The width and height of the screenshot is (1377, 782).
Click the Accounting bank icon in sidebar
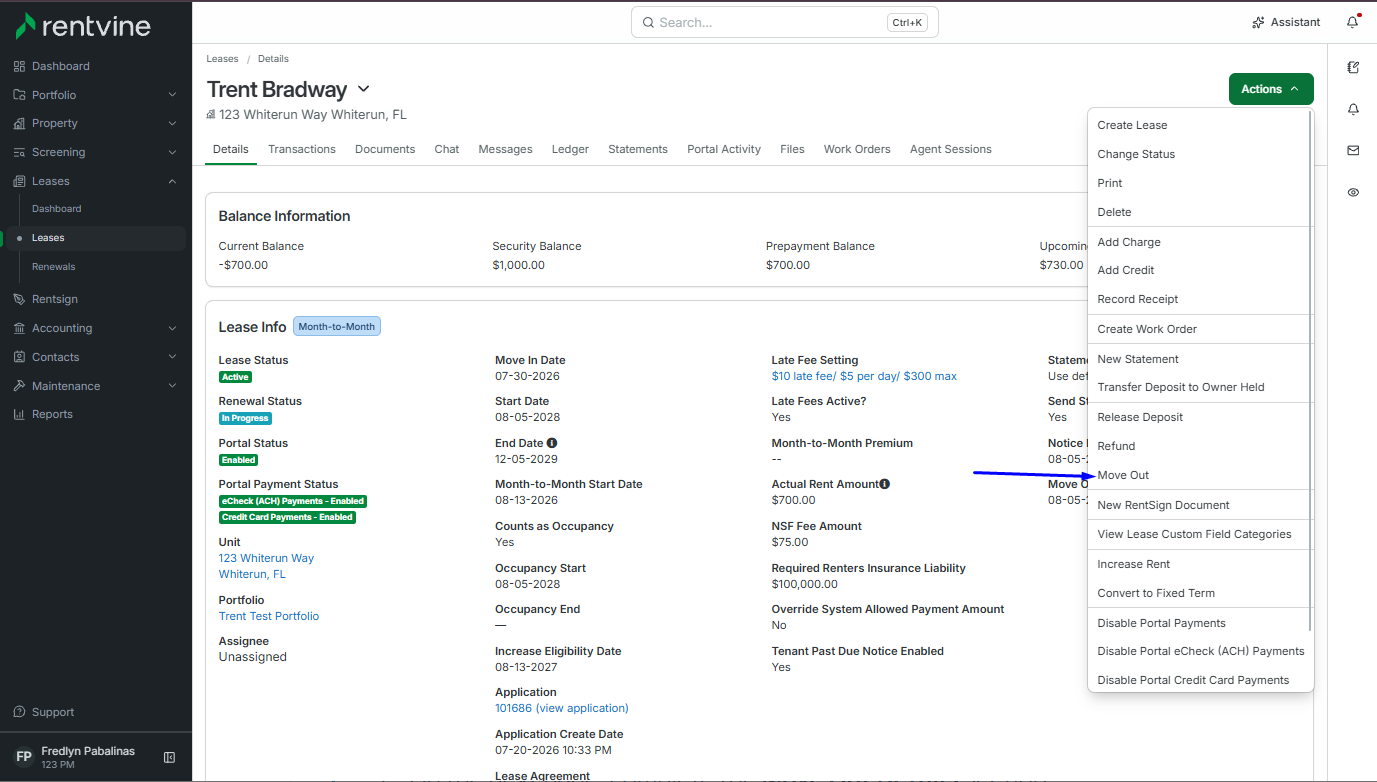click(19, 328)
